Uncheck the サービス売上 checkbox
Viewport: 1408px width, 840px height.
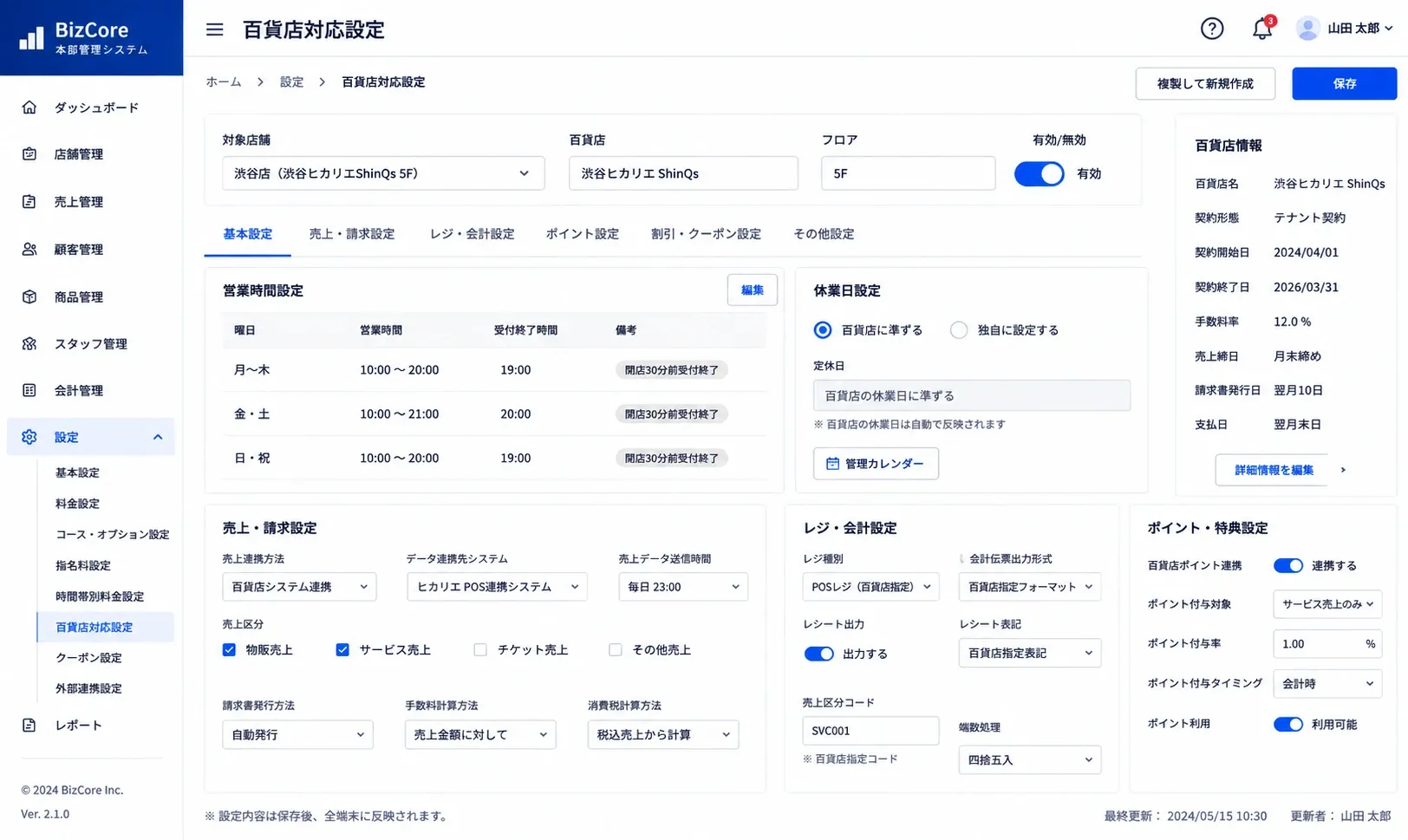[342, 650]
